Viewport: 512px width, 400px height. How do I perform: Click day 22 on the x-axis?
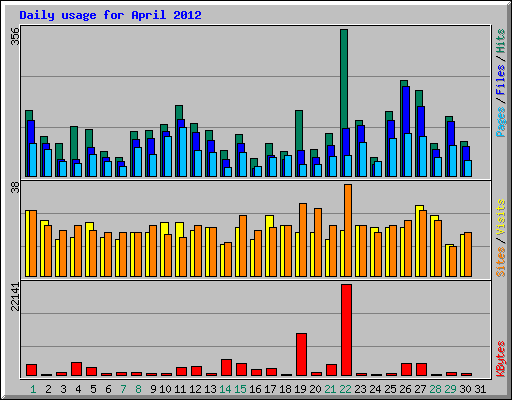345,389
